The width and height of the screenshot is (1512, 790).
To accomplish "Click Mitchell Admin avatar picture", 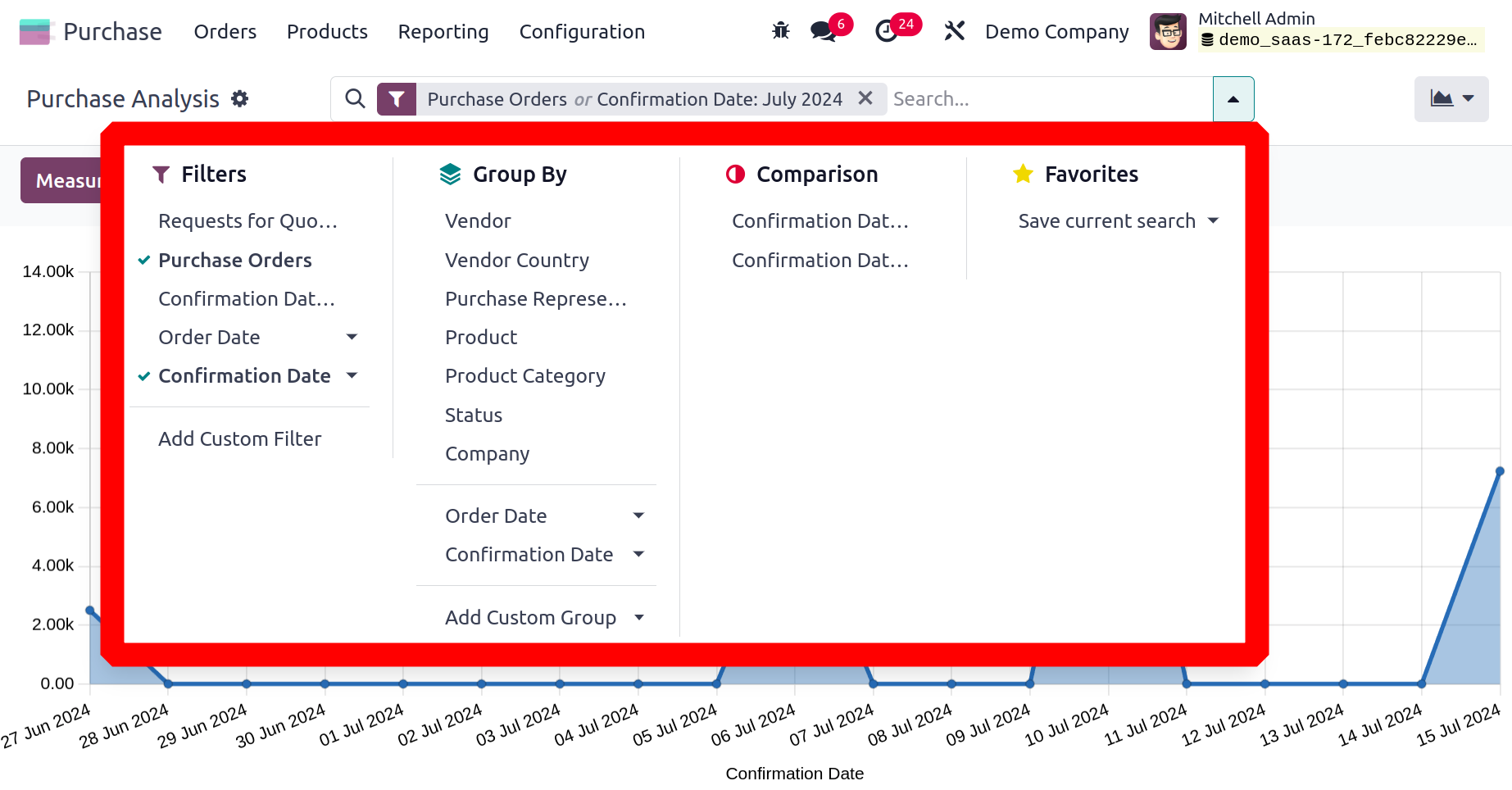I will 1167,32.
